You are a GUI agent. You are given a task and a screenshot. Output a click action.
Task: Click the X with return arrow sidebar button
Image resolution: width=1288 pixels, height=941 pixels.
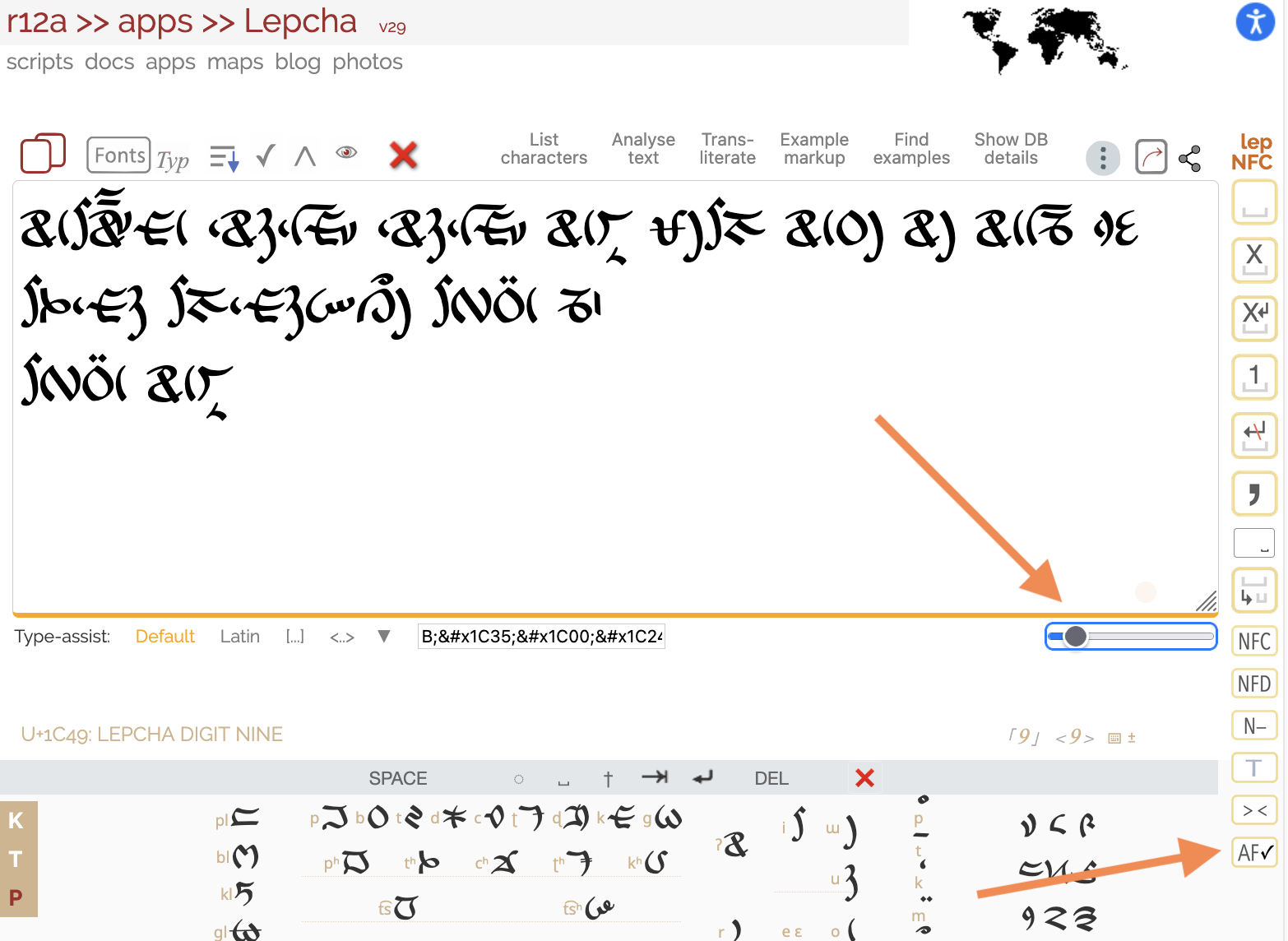pos(1254,318)
